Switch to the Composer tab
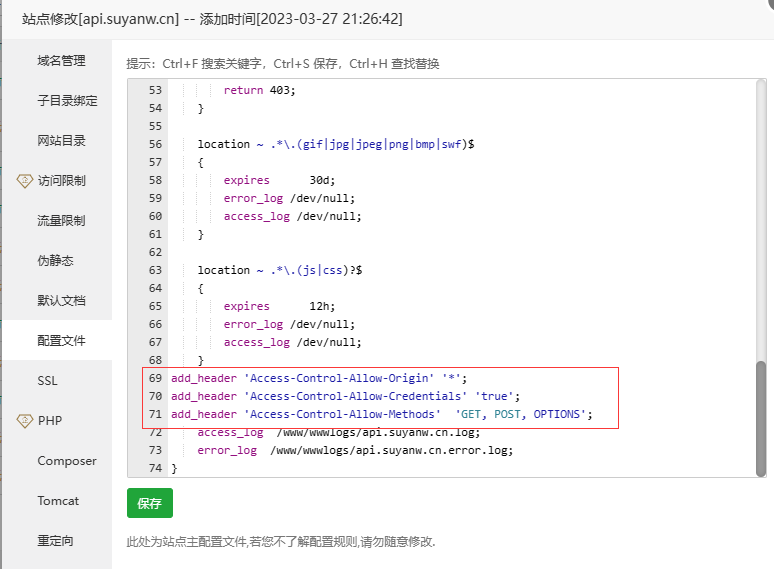The width and height of the screenshot is (774, 569). [67, 461]
